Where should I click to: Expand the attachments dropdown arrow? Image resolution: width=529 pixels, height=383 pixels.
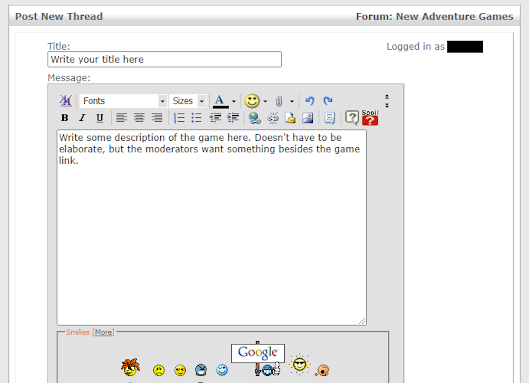pos(292,101)
